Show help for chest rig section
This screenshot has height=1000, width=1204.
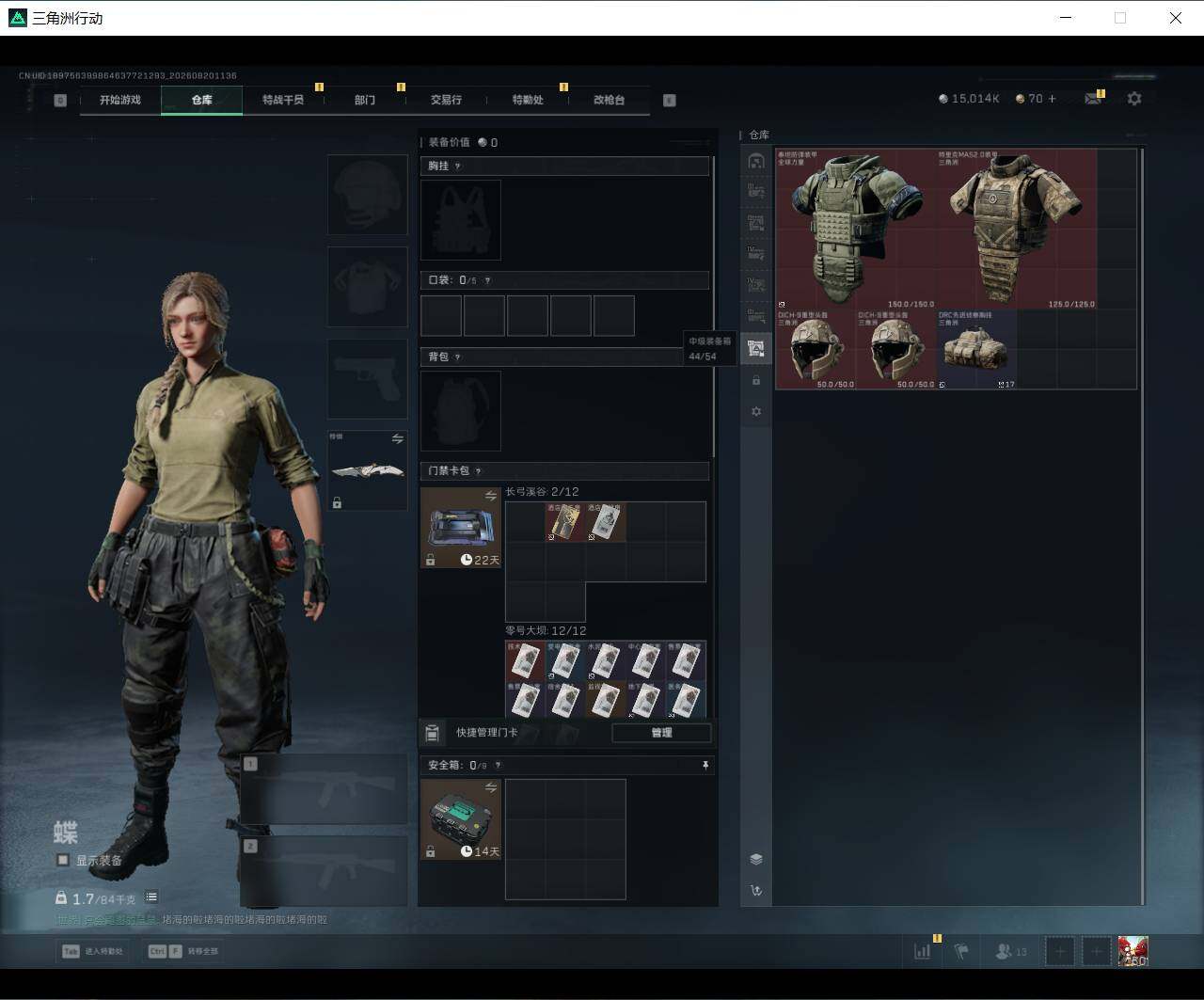pyautogui.click(x=458, y=167)
